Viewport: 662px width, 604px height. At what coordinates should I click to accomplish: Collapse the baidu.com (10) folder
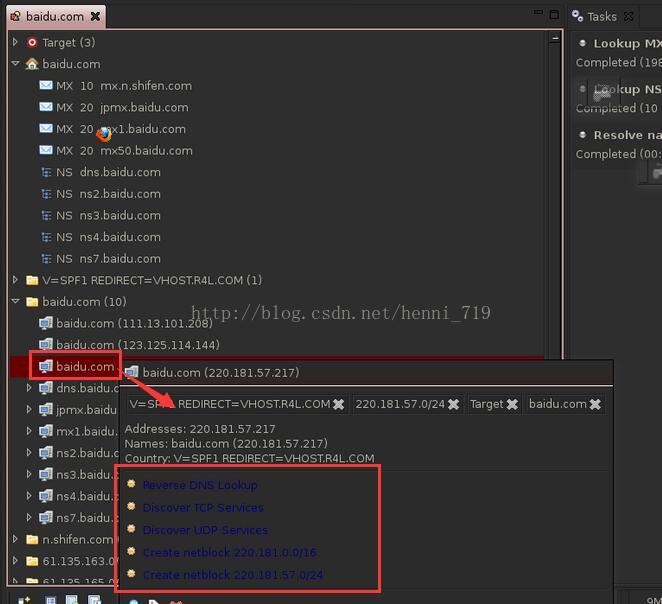coord(16,301)
